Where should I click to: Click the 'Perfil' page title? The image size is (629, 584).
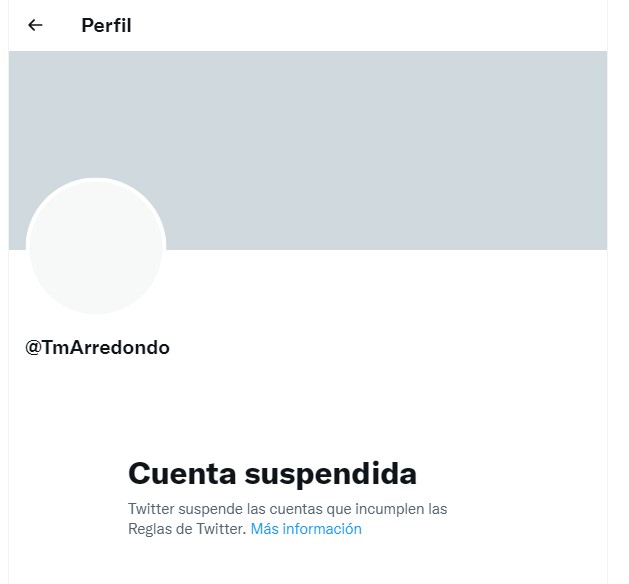click(106, 26)
